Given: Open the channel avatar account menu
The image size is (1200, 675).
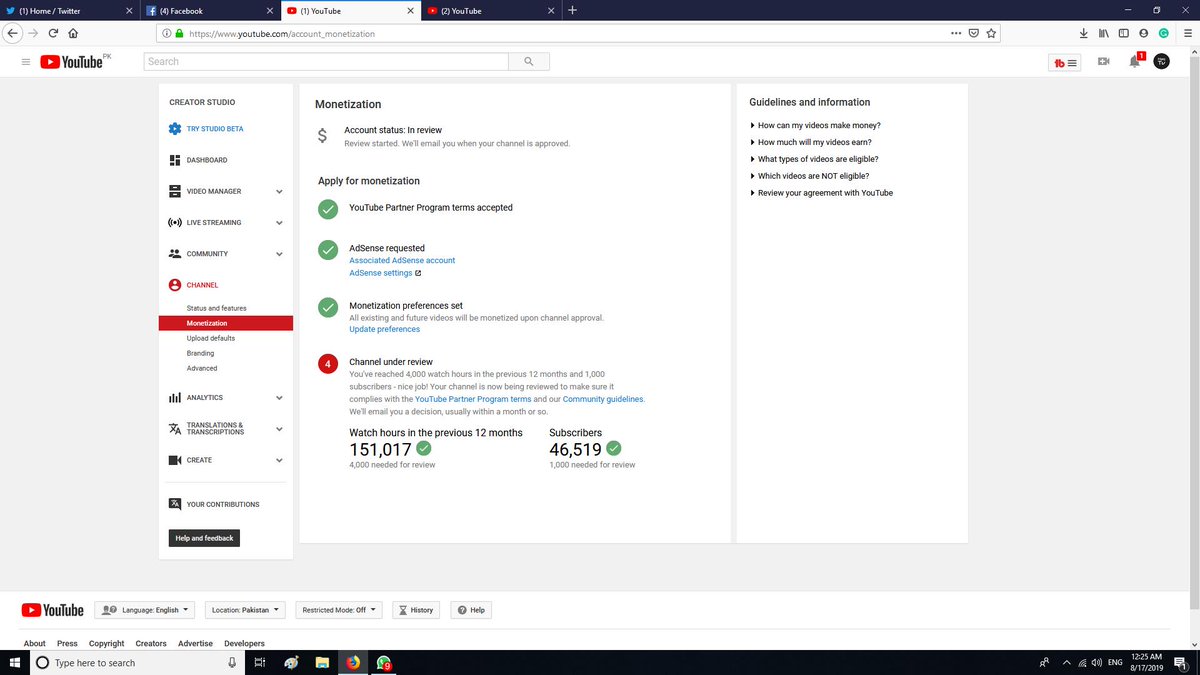Looking at the screenshot, I should coord(1161,62).
